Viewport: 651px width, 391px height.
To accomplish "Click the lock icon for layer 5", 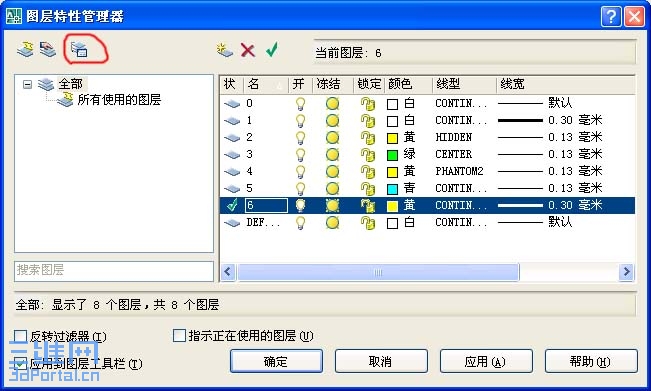I will [x=367, y=189].
